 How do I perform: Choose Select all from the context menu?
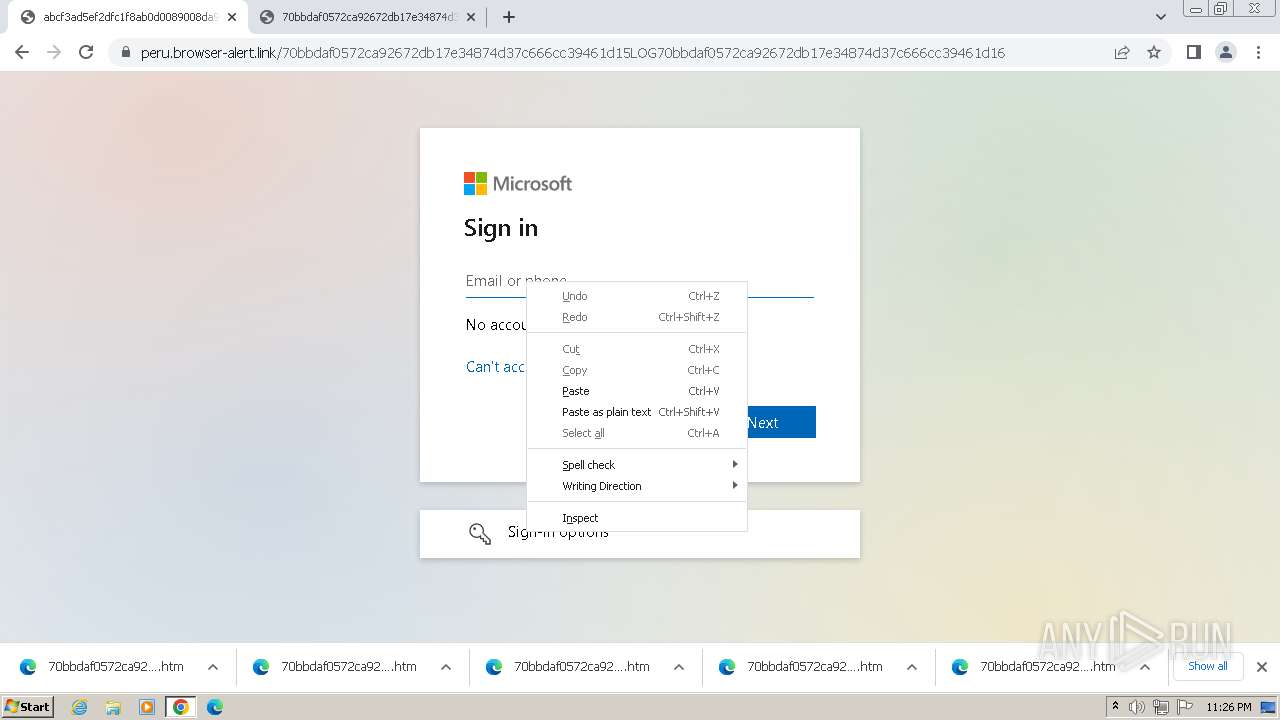(637, 433)
